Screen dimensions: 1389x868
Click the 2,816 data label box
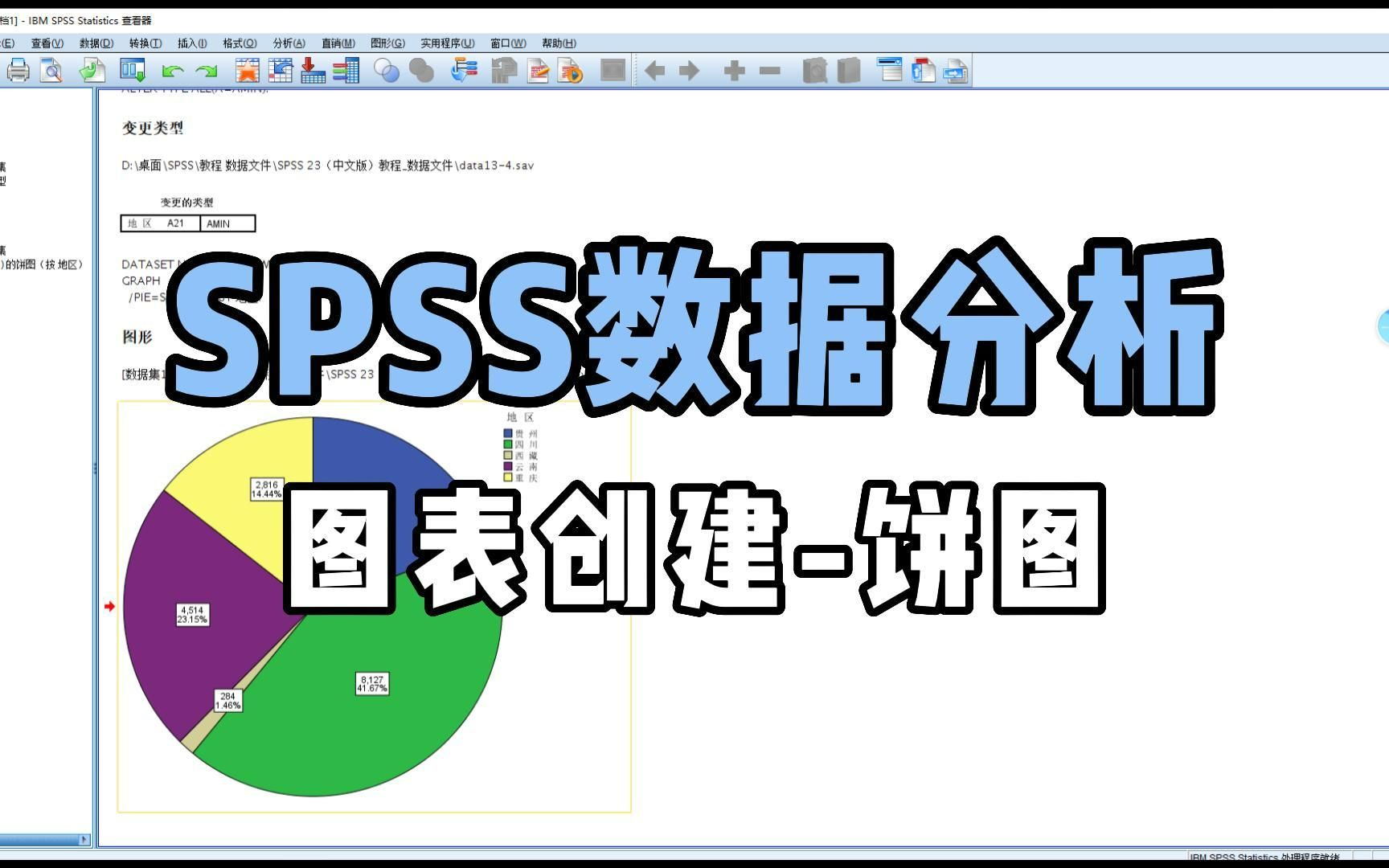pyautogui.click(x=266, y=489)
